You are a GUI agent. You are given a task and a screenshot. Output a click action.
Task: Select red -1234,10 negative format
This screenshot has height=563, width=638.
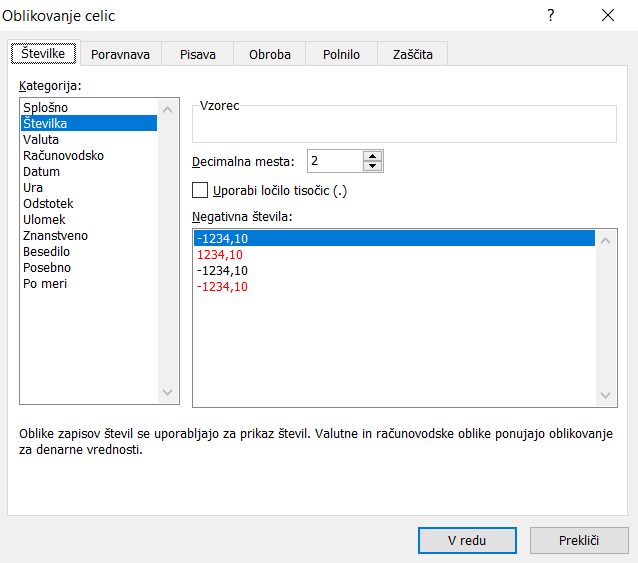(x=222, y=287)
